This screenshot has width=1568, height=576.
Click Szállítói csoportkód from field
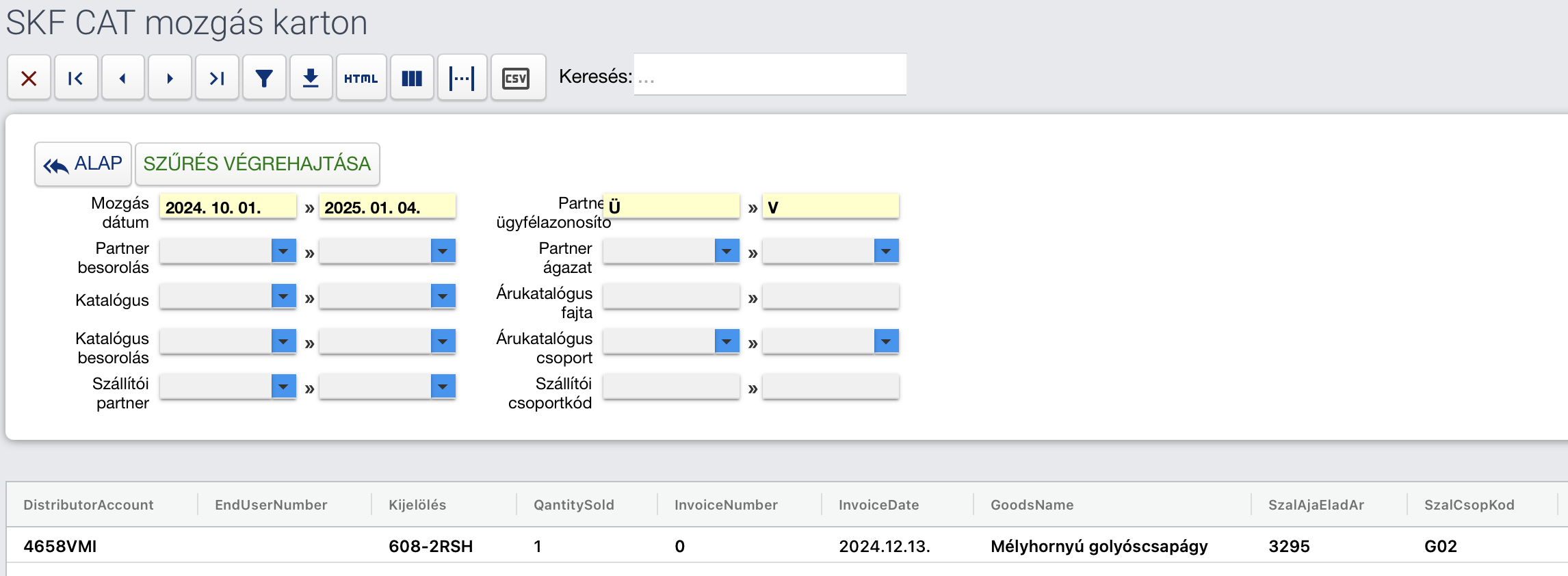[x=671, y=387]
